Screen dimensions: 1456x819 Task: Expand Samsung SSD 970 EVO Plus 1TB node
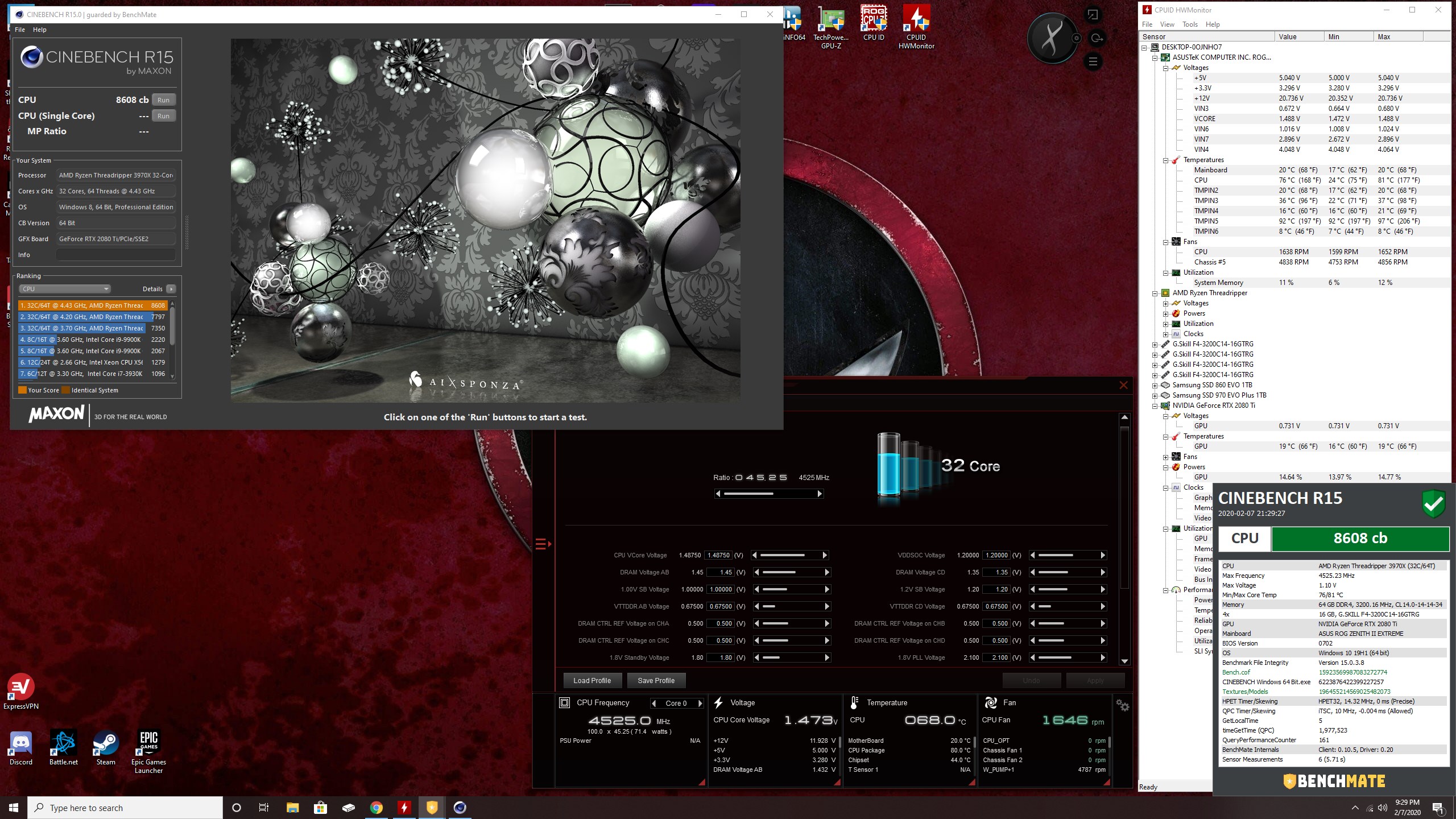point(1155,395)
